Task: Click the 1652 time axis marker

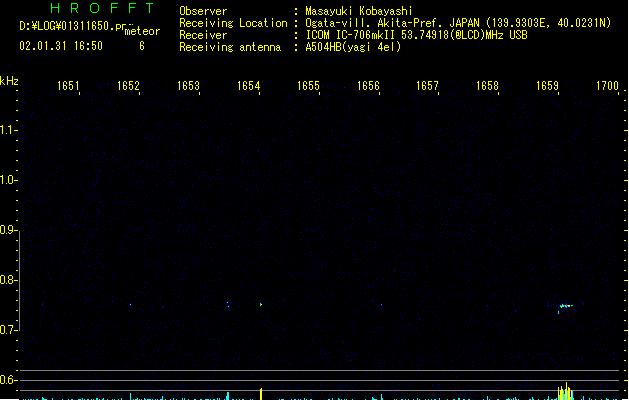Action: [128, 86]
